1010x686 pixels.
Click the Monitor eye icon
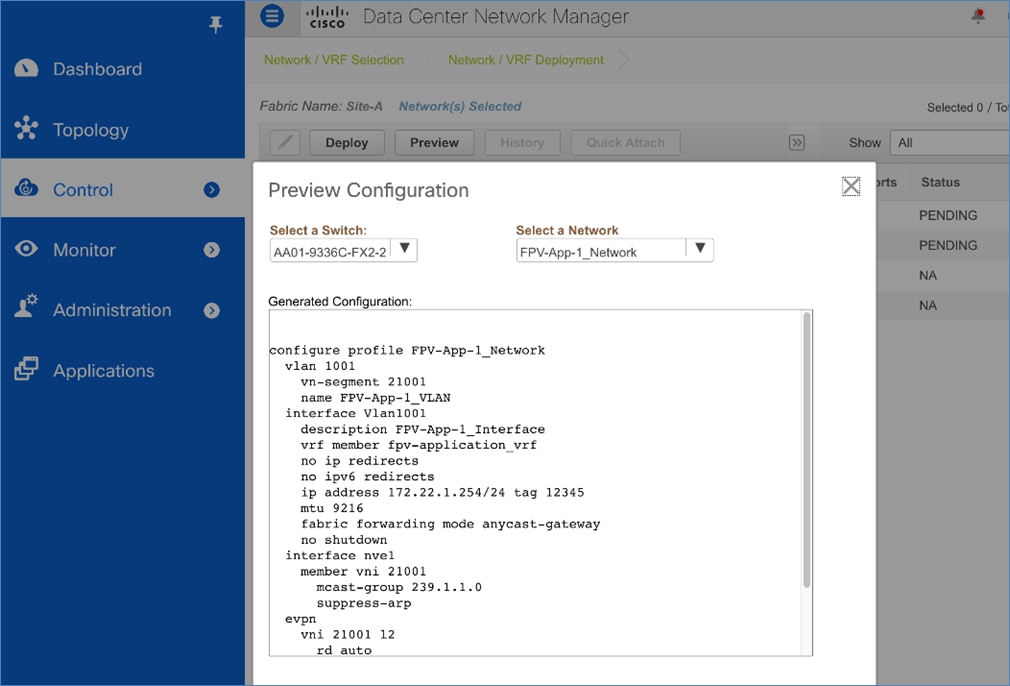[x=26, y=249]
